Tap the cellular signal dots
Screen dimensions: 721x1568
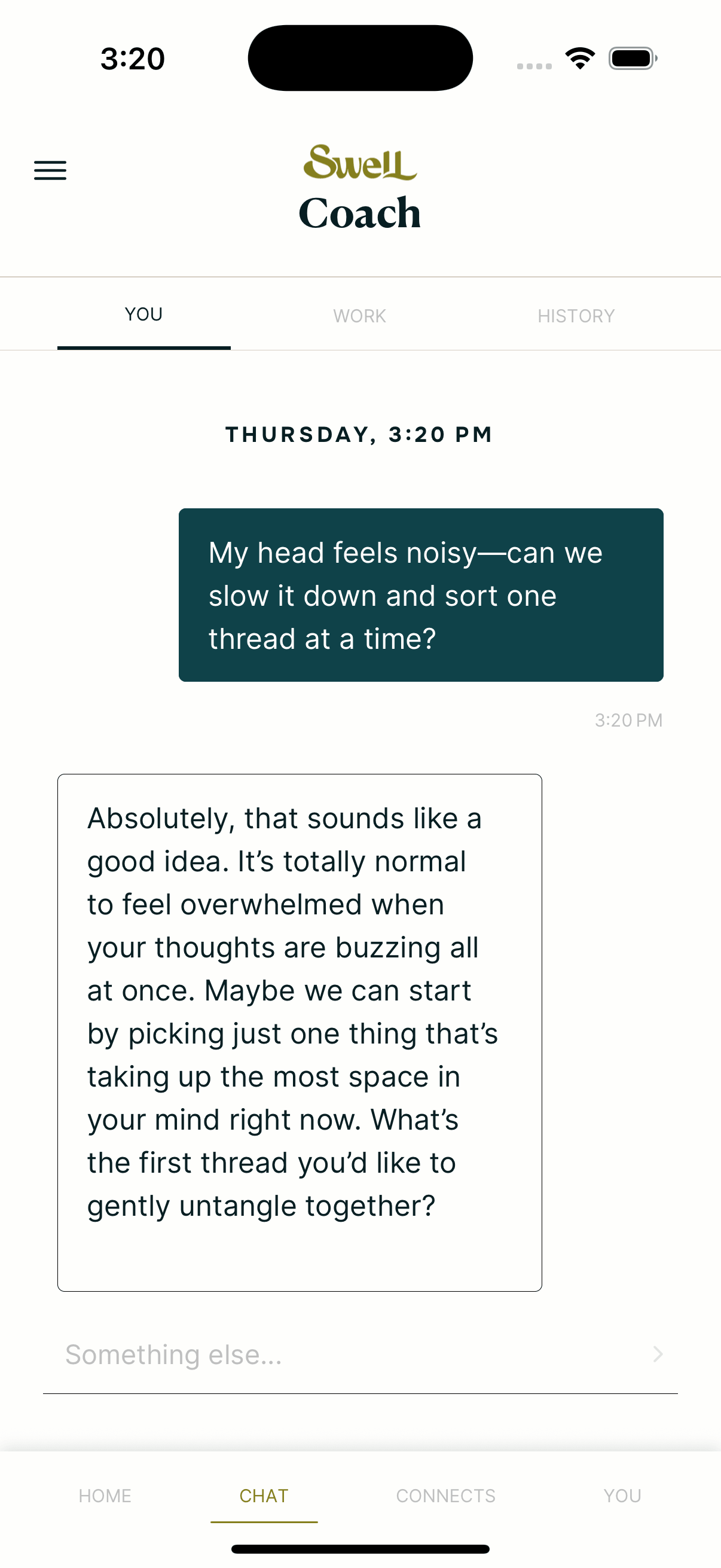click(x=534, y=66)
